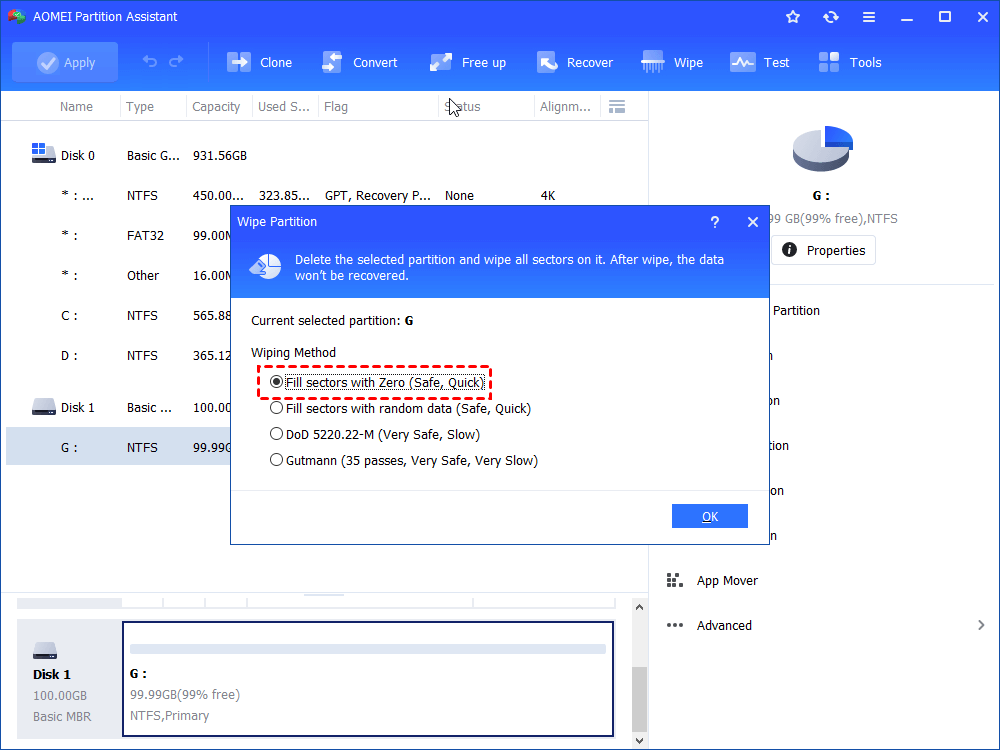Sort by the Name column header
Screen dimensions: 1000x750
coord(76,107)
